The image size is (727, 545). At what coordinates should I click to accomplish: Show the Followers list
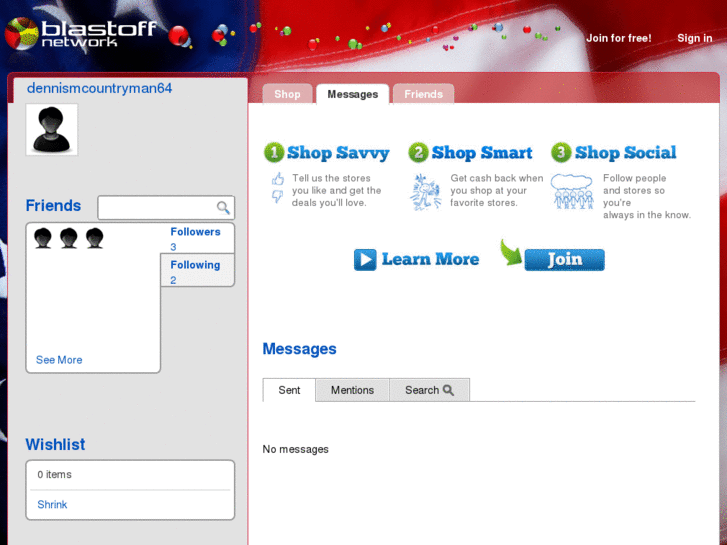coord(195,232)
